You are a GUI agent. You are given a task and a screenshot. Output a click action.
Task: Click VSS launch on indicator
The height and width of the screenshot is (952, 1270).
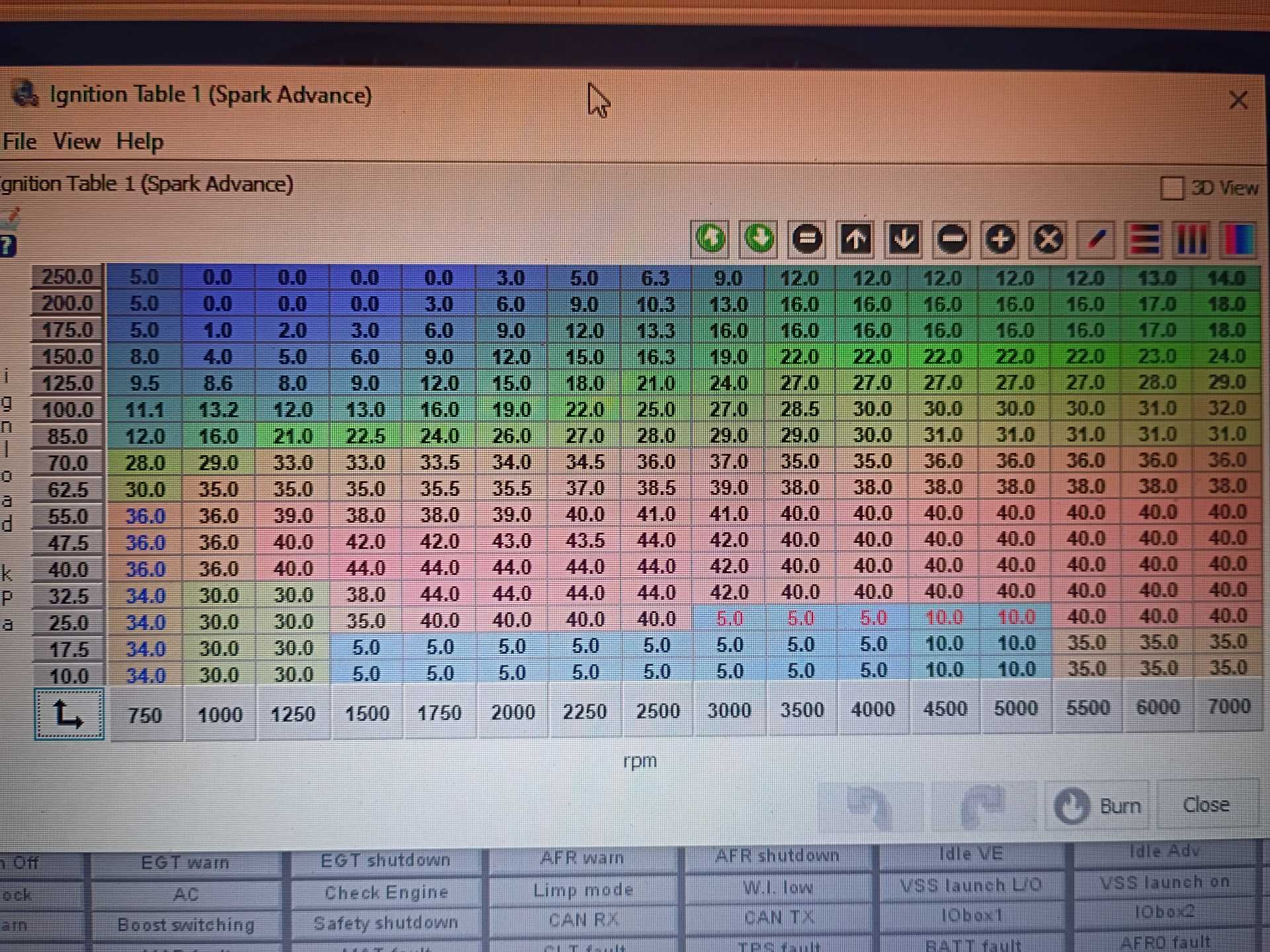tap(1164, 882)
